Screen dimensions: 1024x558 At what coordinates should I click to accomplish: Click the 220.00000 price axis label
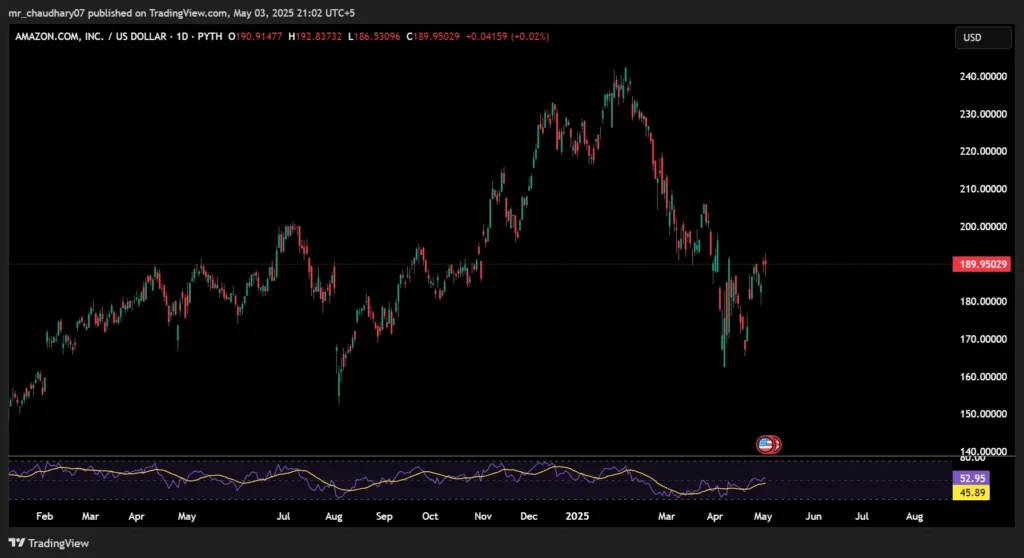(x=983, y=151)
